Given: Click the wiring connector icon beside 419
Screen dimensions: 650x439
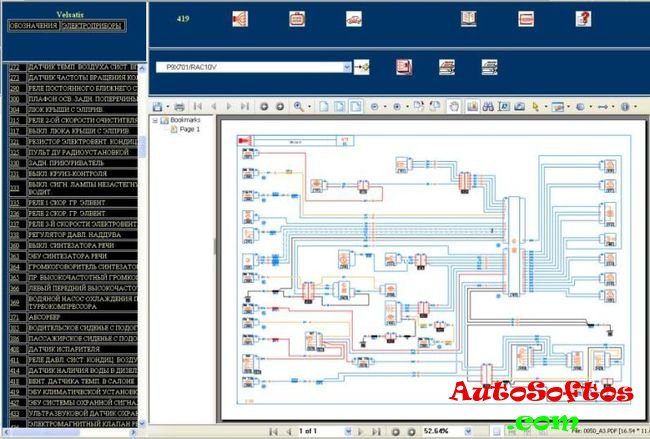Looking at the screenshot, I should [240, 18].
